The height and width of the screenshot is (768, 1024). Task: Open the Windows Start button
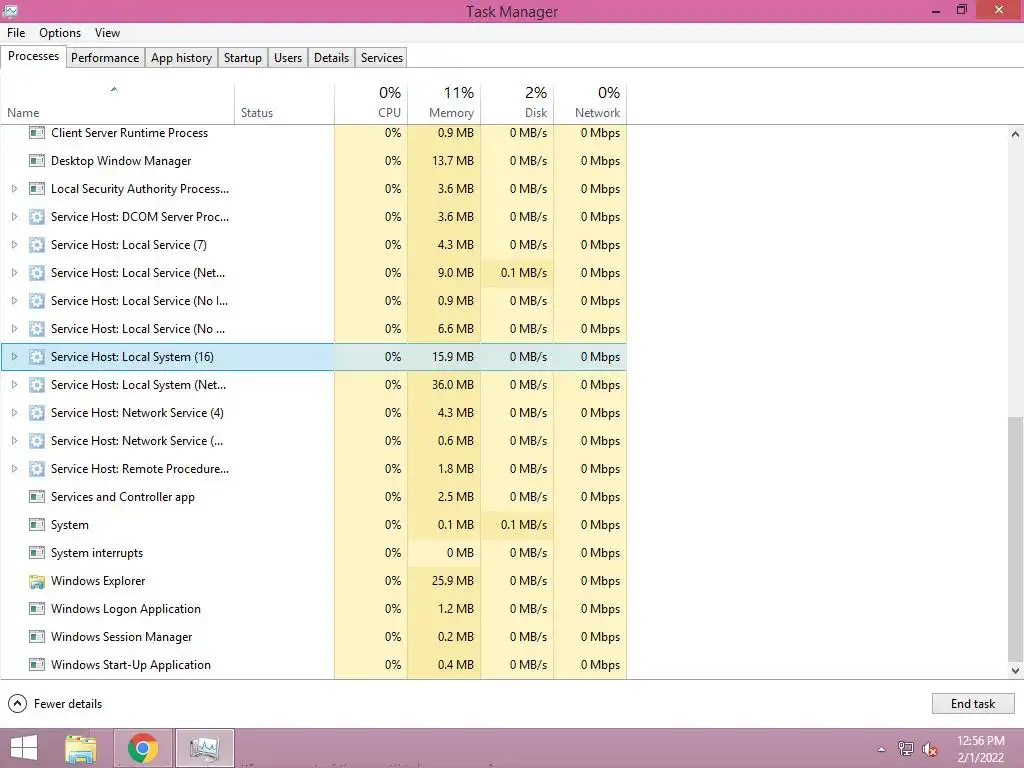coord(24,748)
